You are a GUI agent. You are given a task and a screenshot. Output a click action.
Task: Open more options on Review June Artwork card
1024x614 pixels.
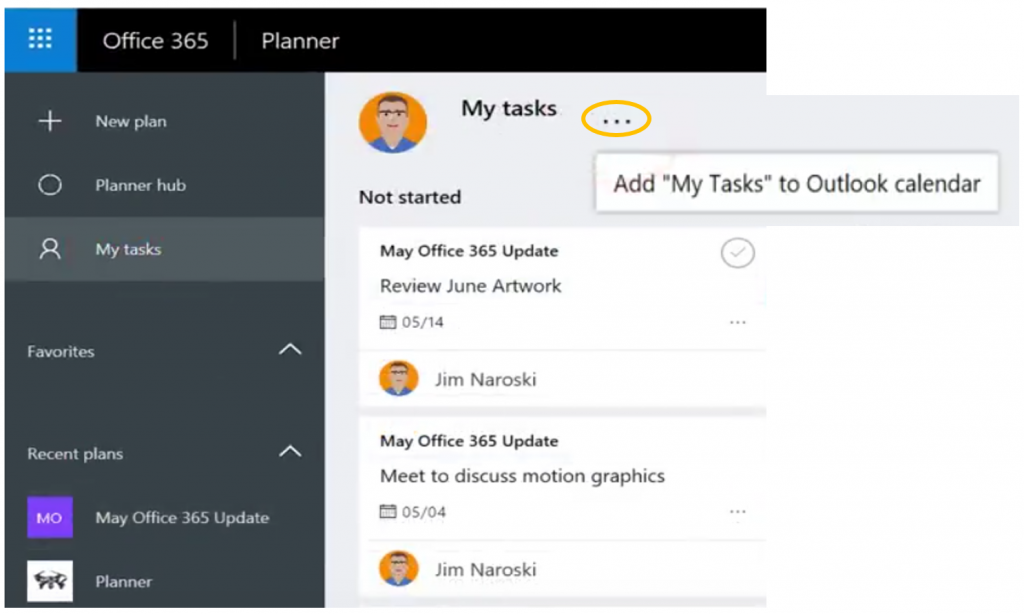pos(738,322)
